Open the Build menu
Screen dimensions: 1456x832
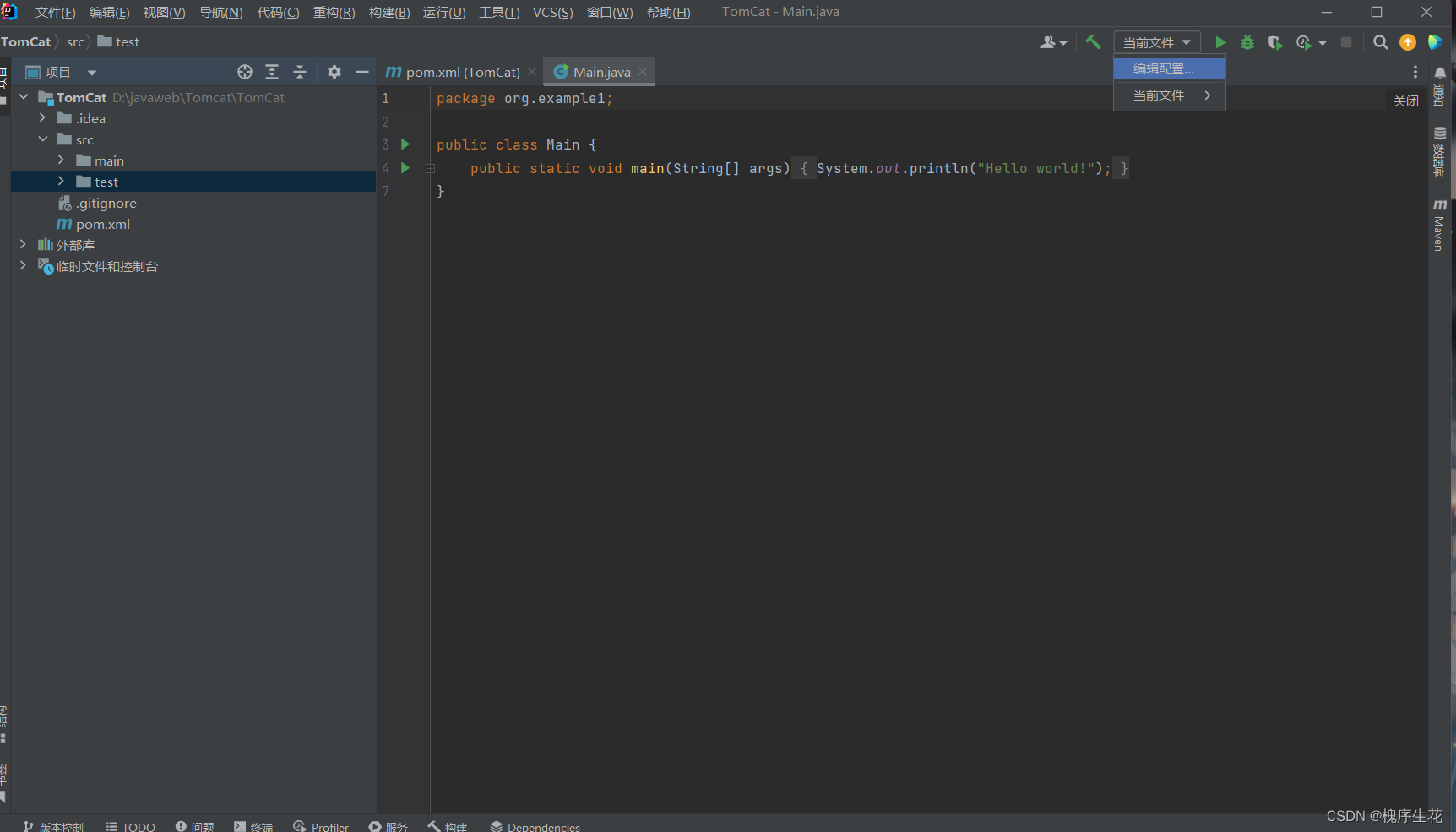tap(389, 12)
